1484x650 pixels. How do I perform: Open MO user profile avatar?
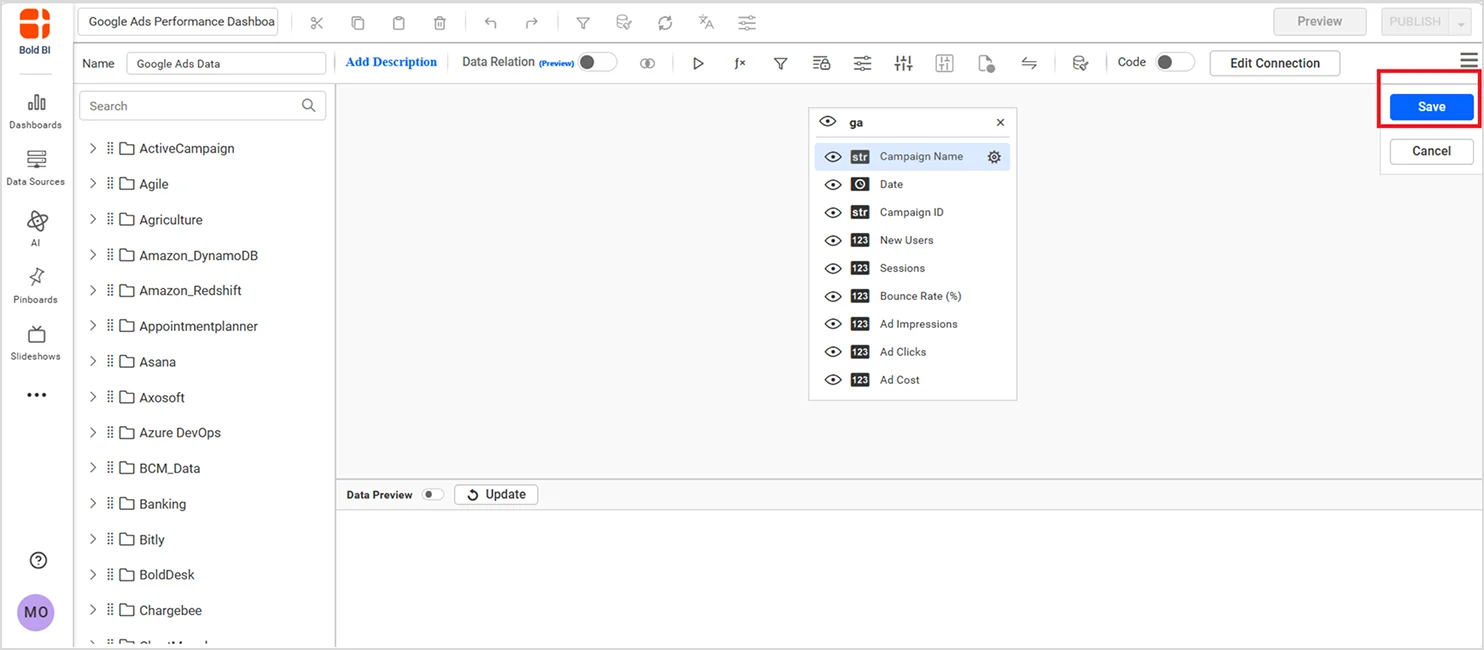(x=36, y=612)
